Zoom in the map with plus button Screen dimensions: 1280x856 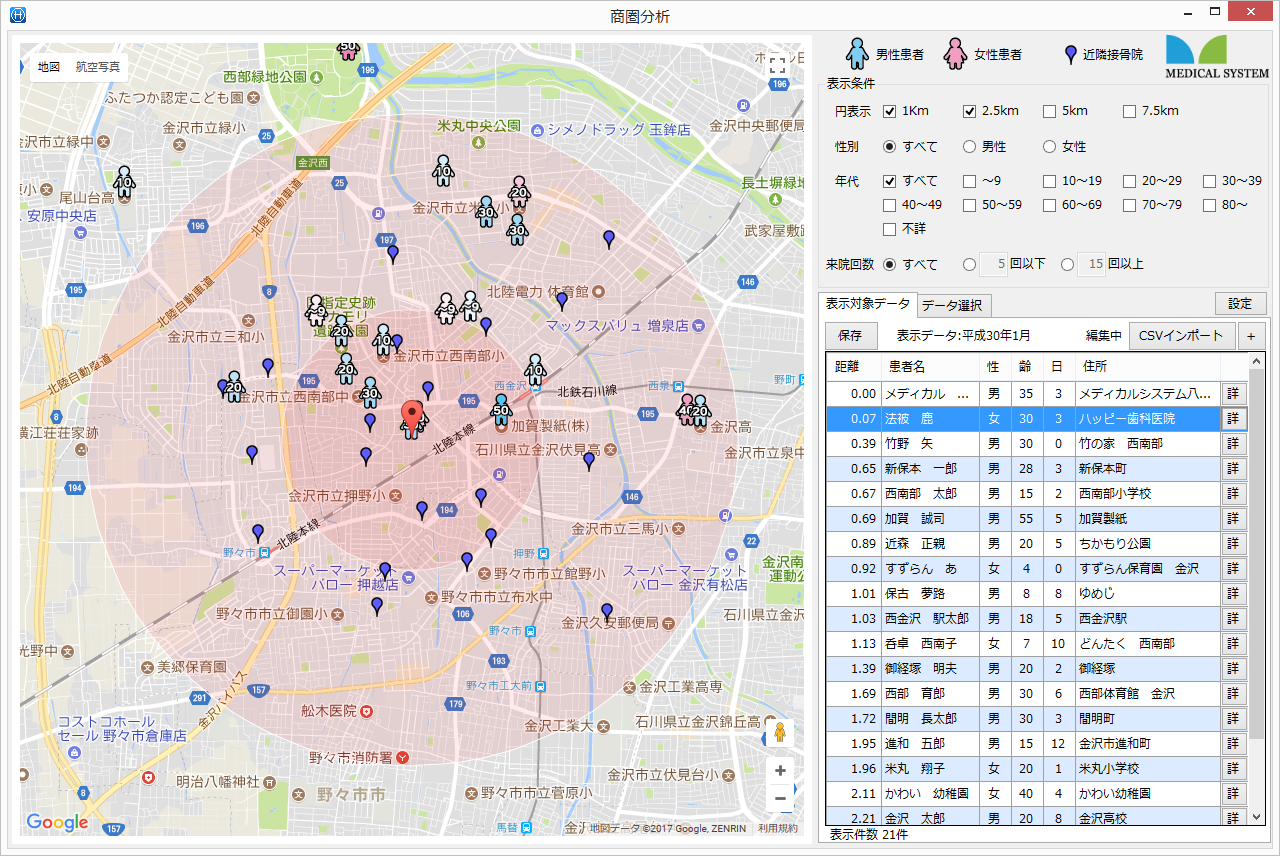click(780, 770)
